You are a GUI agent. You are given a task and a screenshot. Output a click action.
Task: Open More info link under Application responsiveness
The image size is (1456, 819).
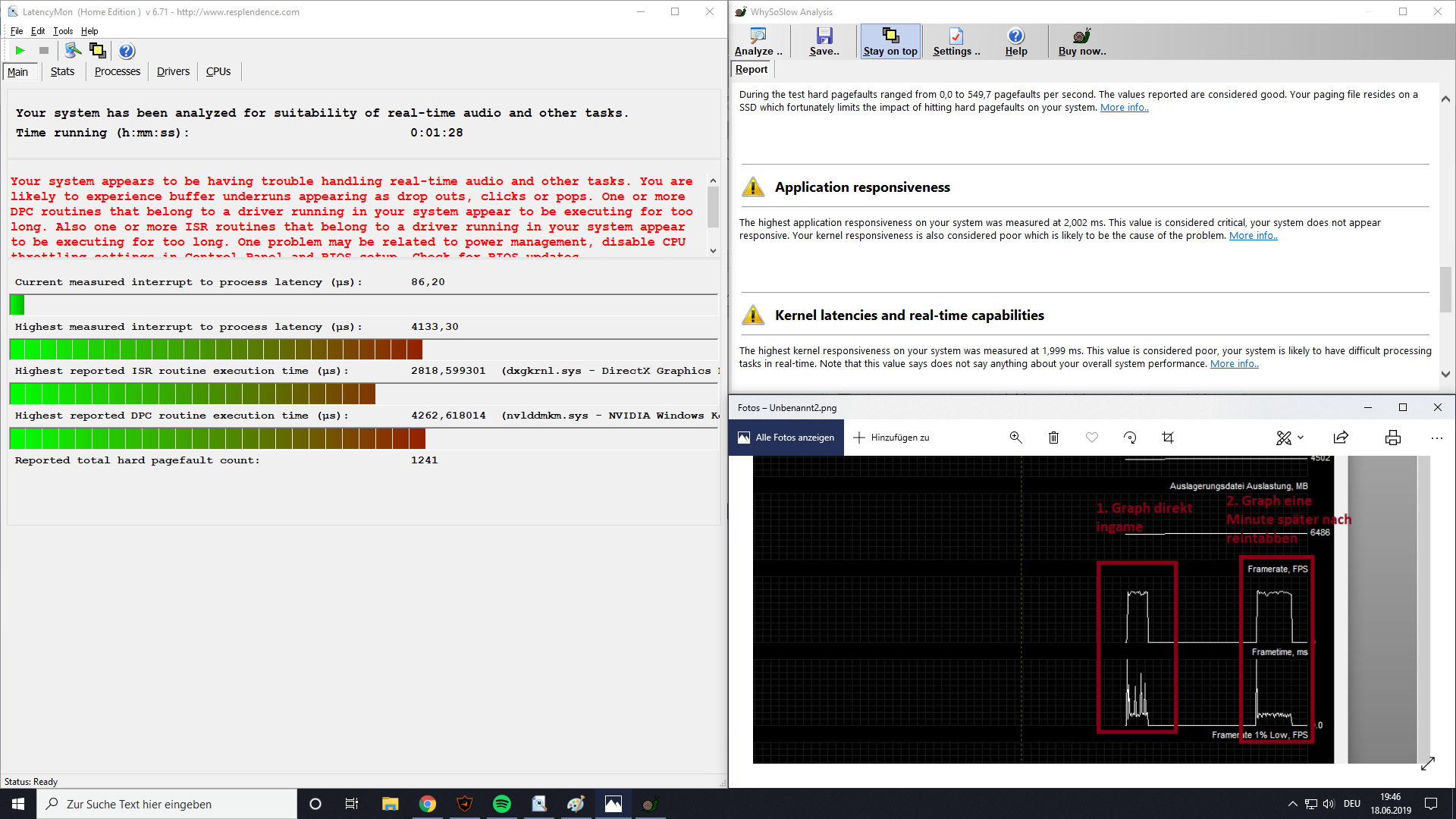click(1253, 236)
